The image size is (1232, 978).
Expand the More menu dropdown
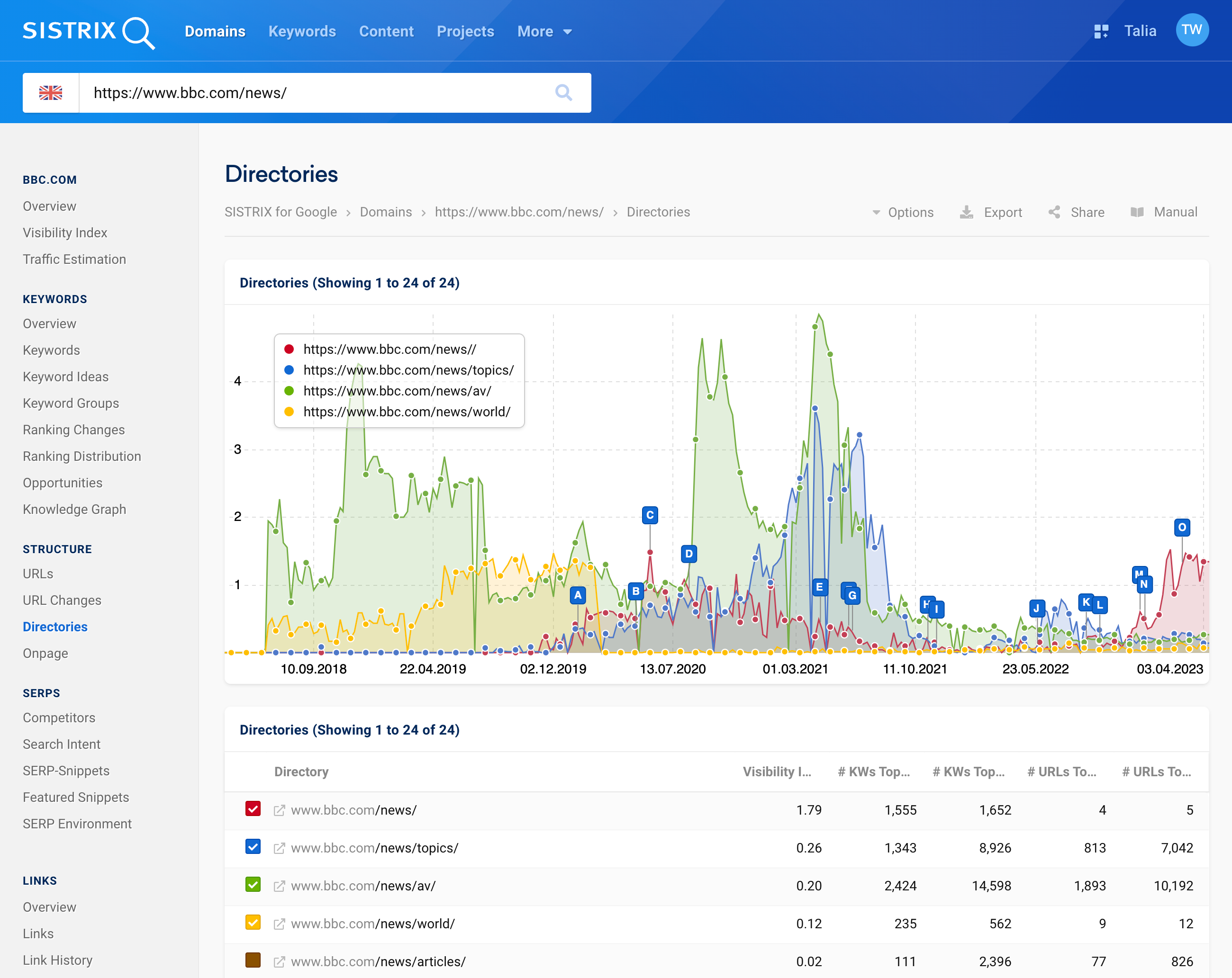[x=544, y=31]
